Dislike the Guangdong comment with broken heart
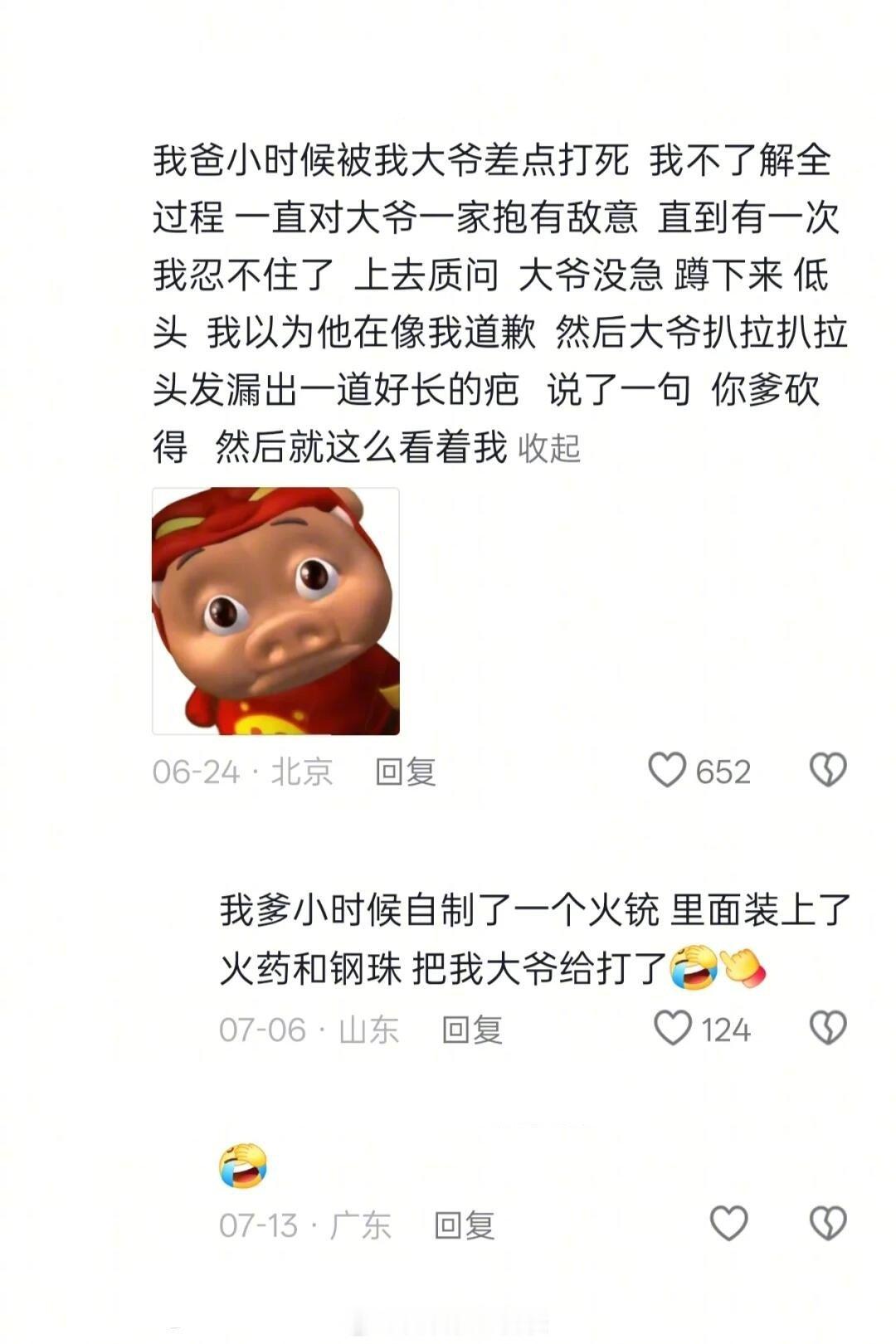Image resolution: width=896 pixels, height=1344 pixels. pyautogui.click(x=827, y=1224)
